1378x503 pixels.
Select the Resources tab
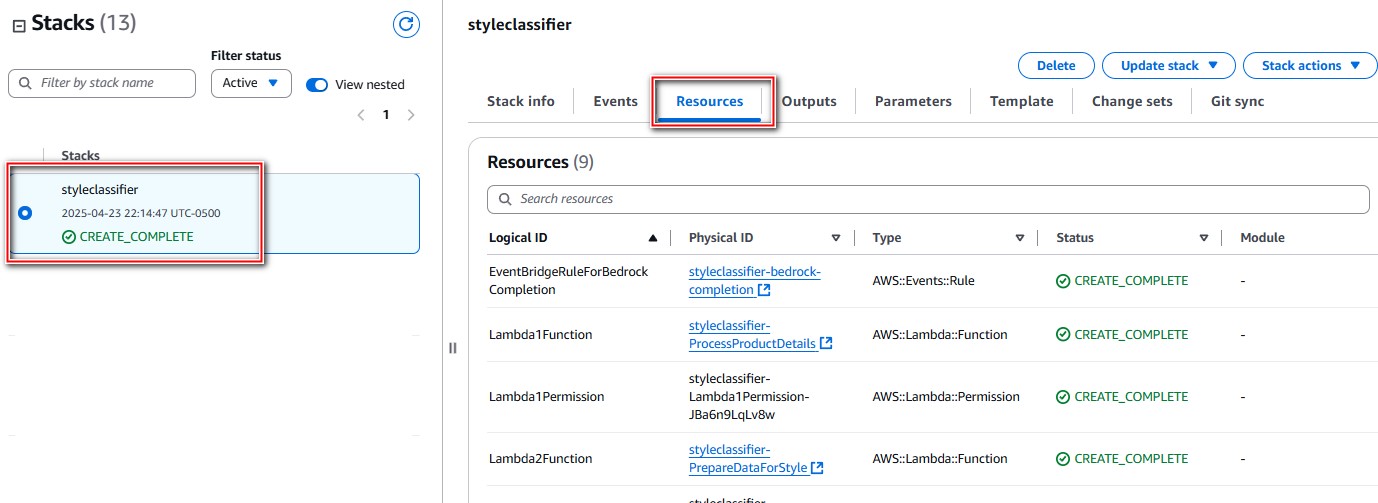[x=710, y=101]
